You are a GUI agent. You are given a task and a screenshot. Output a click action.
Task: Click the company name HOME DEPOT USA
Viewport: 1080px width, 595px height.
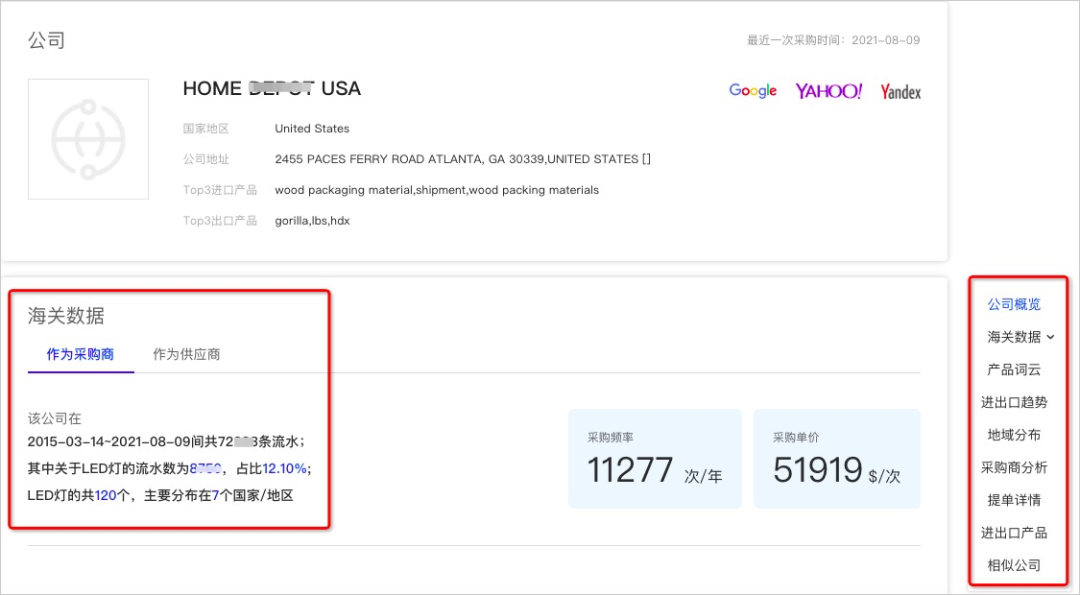tap(271, 88)
